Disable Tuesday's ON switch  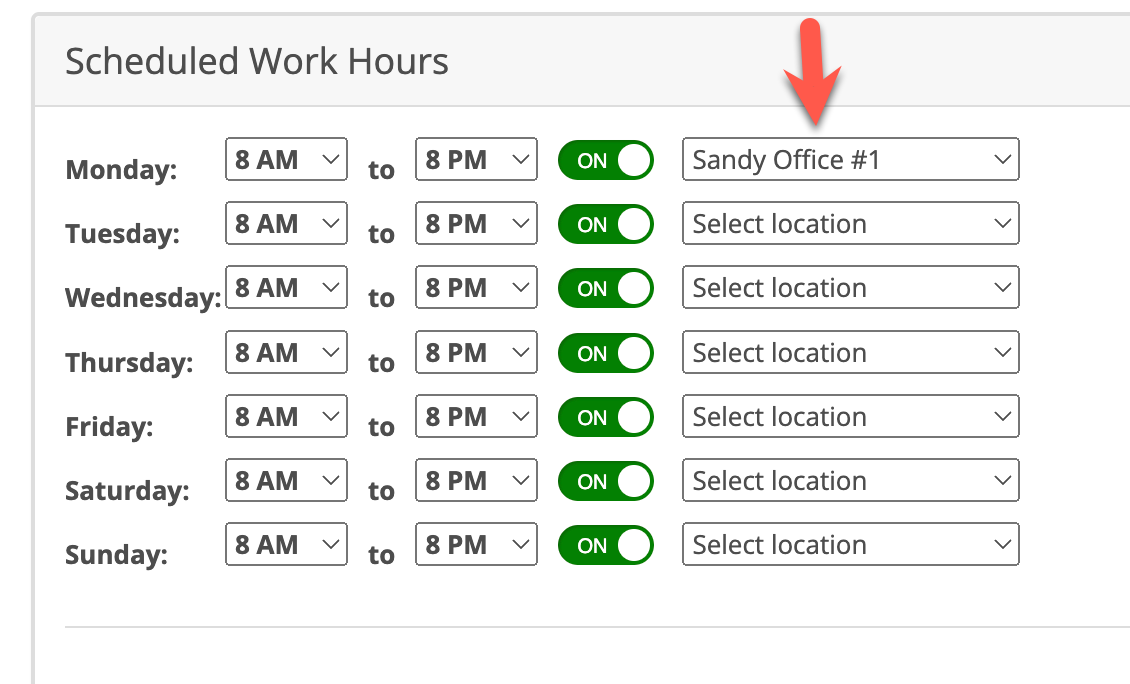pyautogui.click(x=605, y=223)
